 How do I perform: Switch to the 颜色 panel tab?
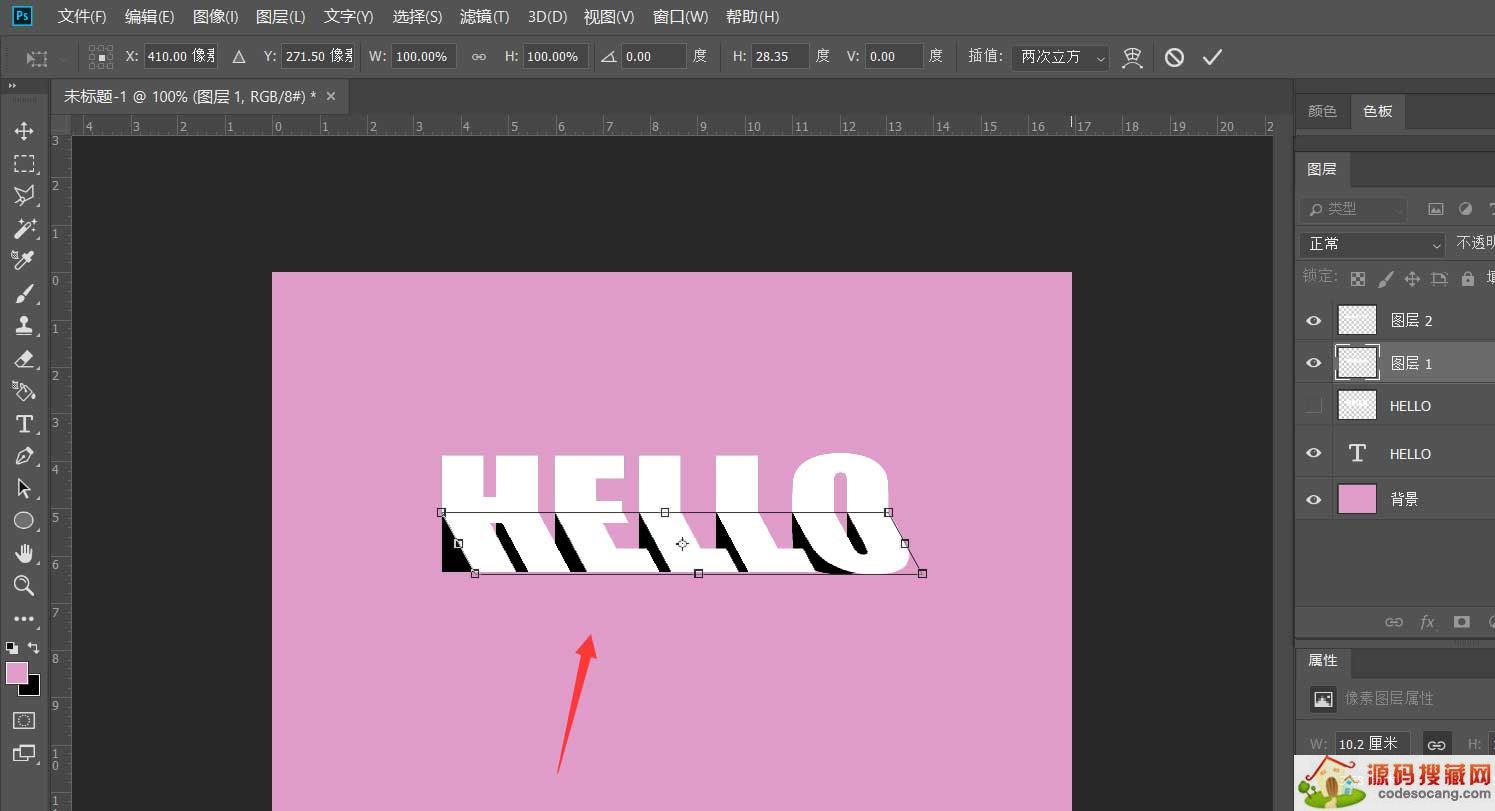(1322, 111)
